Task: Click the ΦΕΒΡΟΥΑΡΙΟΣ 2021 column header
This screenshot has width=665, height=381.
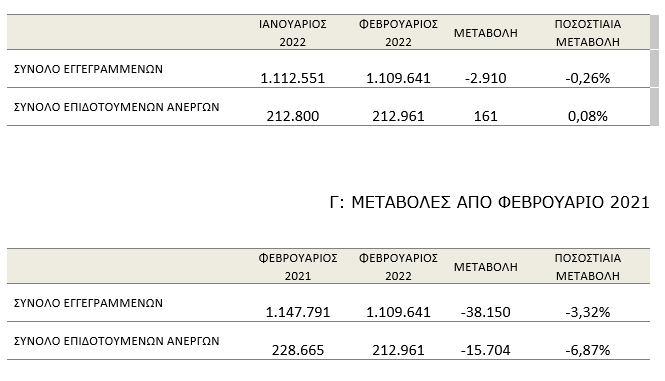Action: 298,267
